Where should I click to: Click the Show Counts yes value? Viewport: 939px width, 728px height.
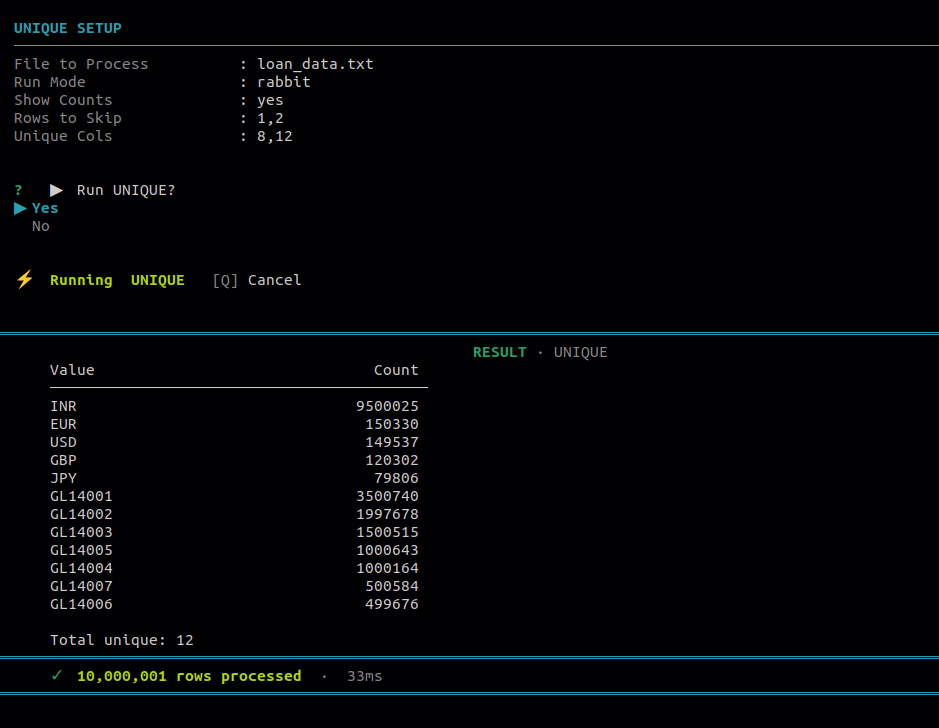(270, 101)
